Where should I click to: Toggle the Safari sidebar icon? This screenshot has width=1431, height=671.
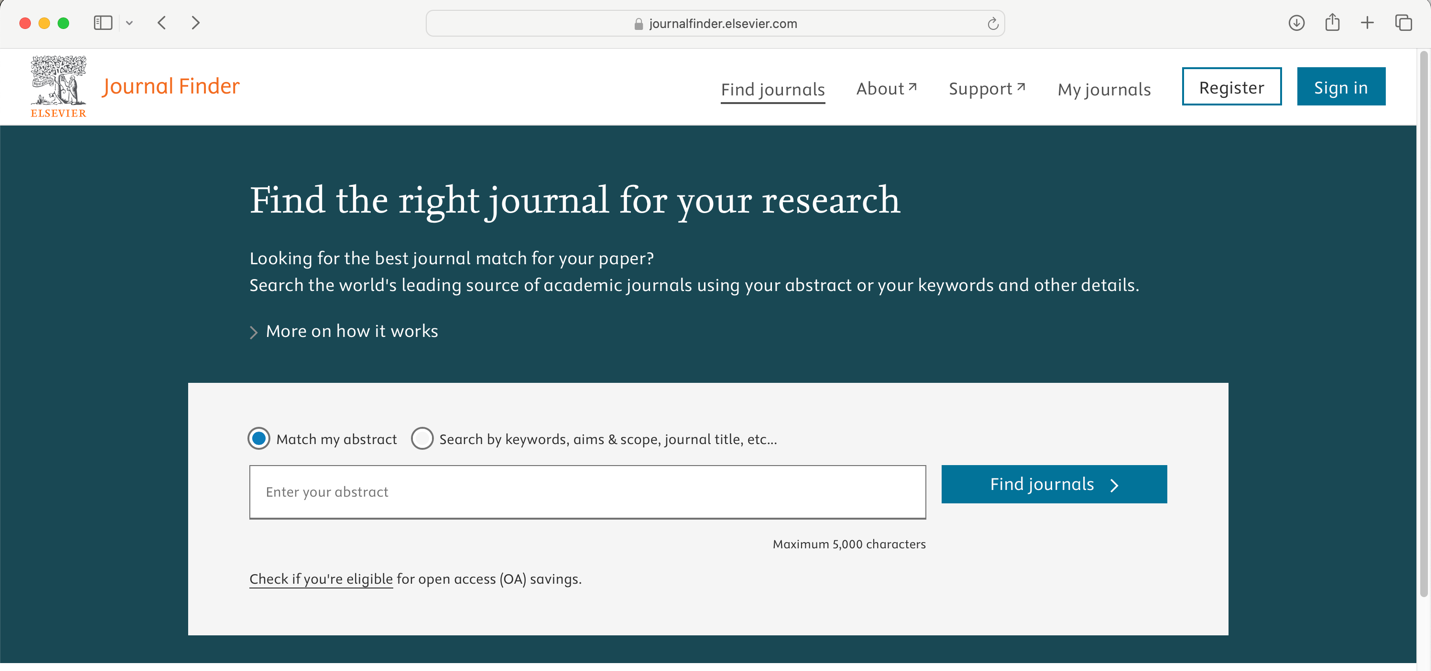pos(103,22)
